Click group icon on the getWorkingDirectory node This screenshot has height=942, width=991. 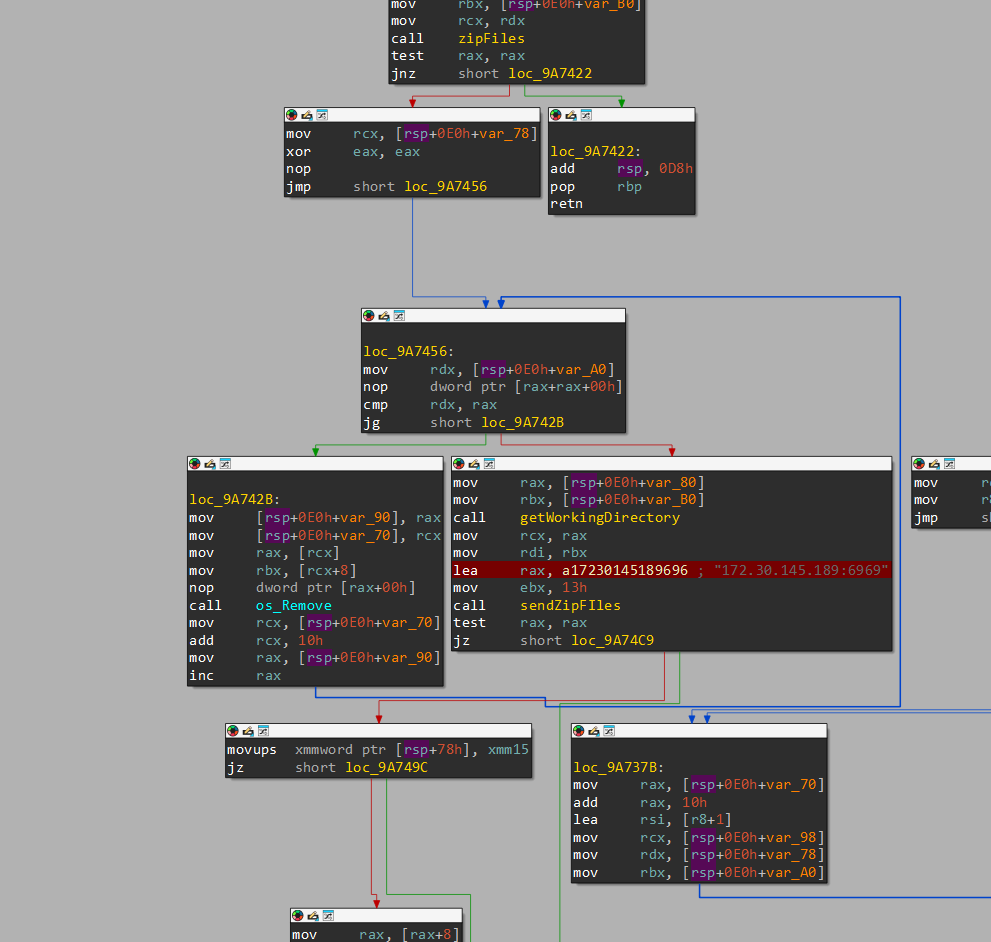point(490,464)
